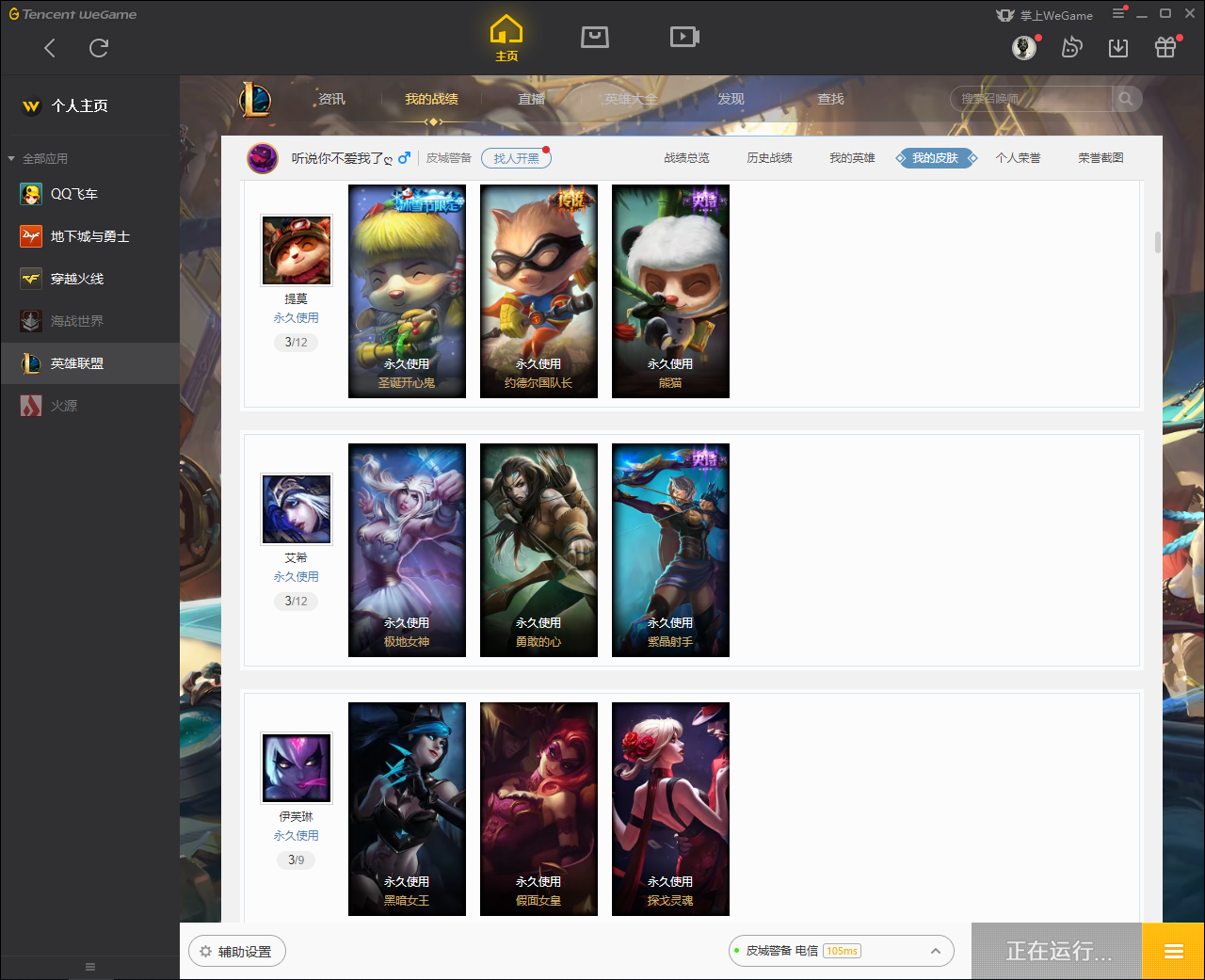1205x980 pixels.
Task: Select QQ飞车 in the game list
Action: (x=89, y=194)
